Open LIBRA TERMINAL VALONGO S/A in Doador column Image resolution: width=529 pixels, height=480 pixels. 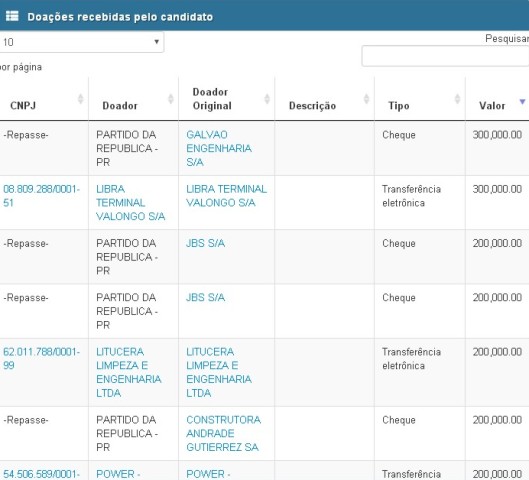pos(131,203)
